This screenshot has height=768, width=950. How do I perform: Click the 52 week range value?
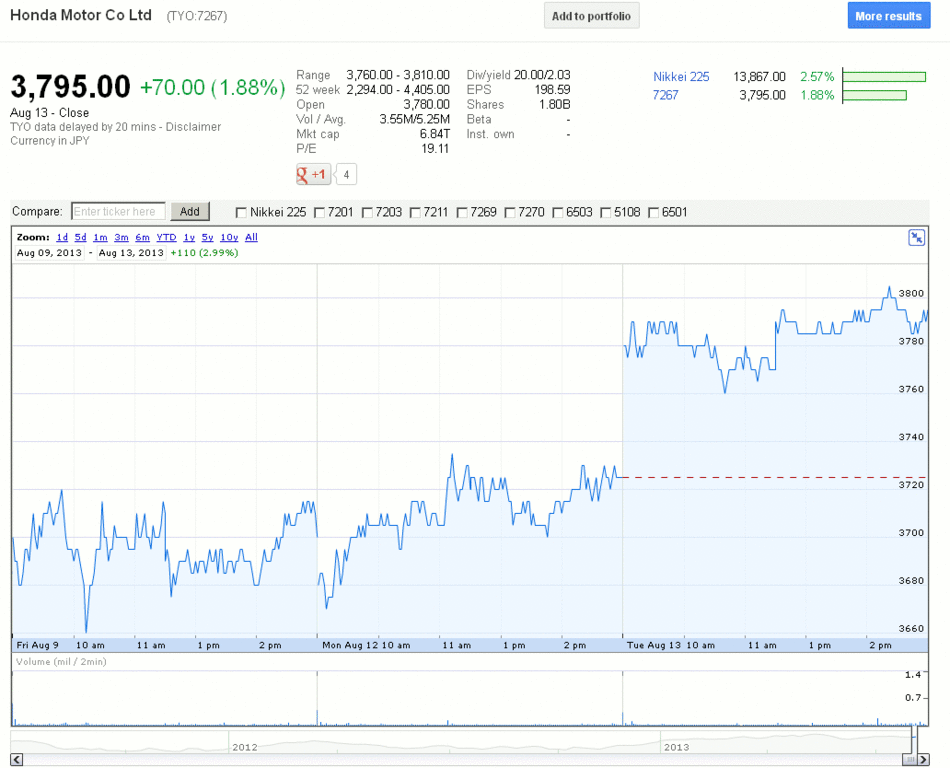tap(398, 90)
